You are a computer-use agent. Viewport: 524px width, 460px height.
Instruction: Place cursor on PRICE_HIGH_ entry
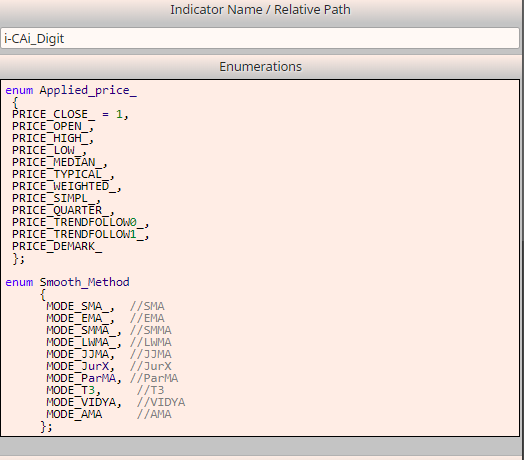click(x=53, y=139)
